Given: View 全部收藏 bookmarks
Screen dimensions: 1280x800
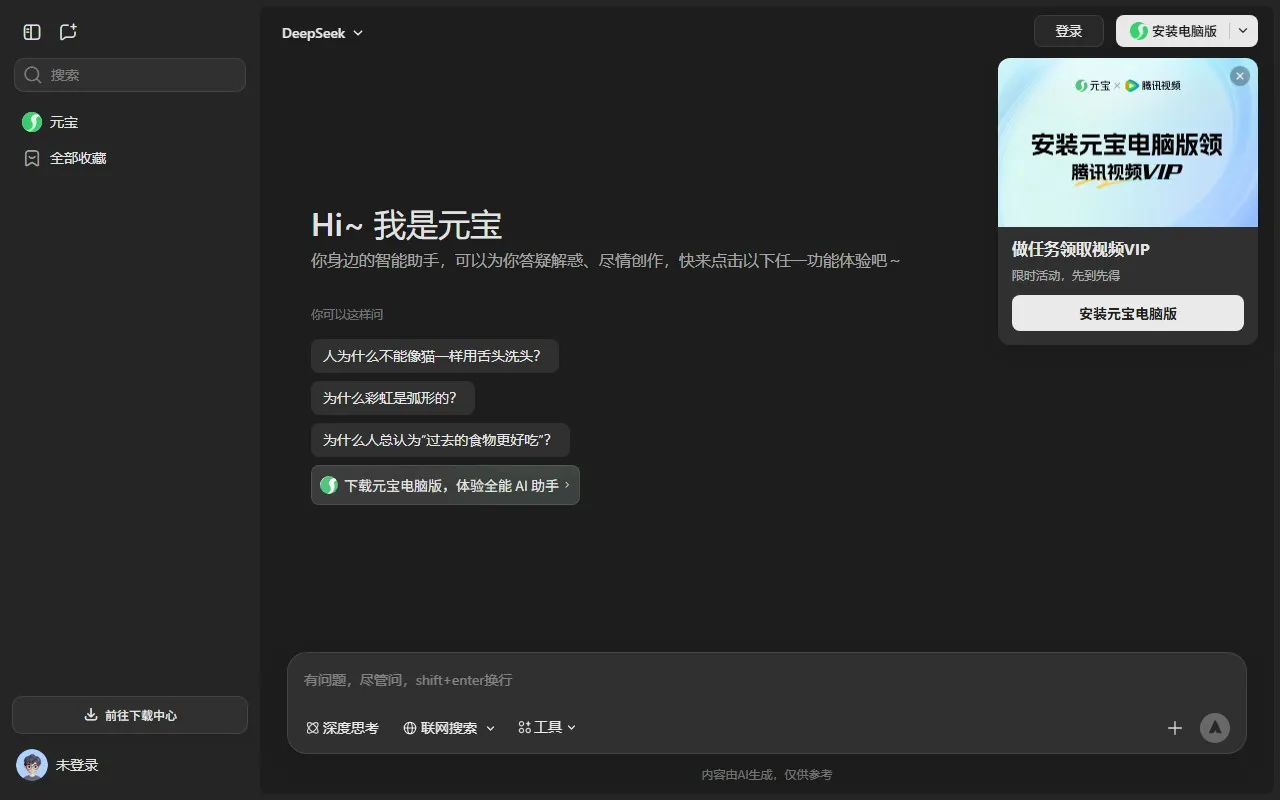Looking at the screenshot, I should (77, 157).
